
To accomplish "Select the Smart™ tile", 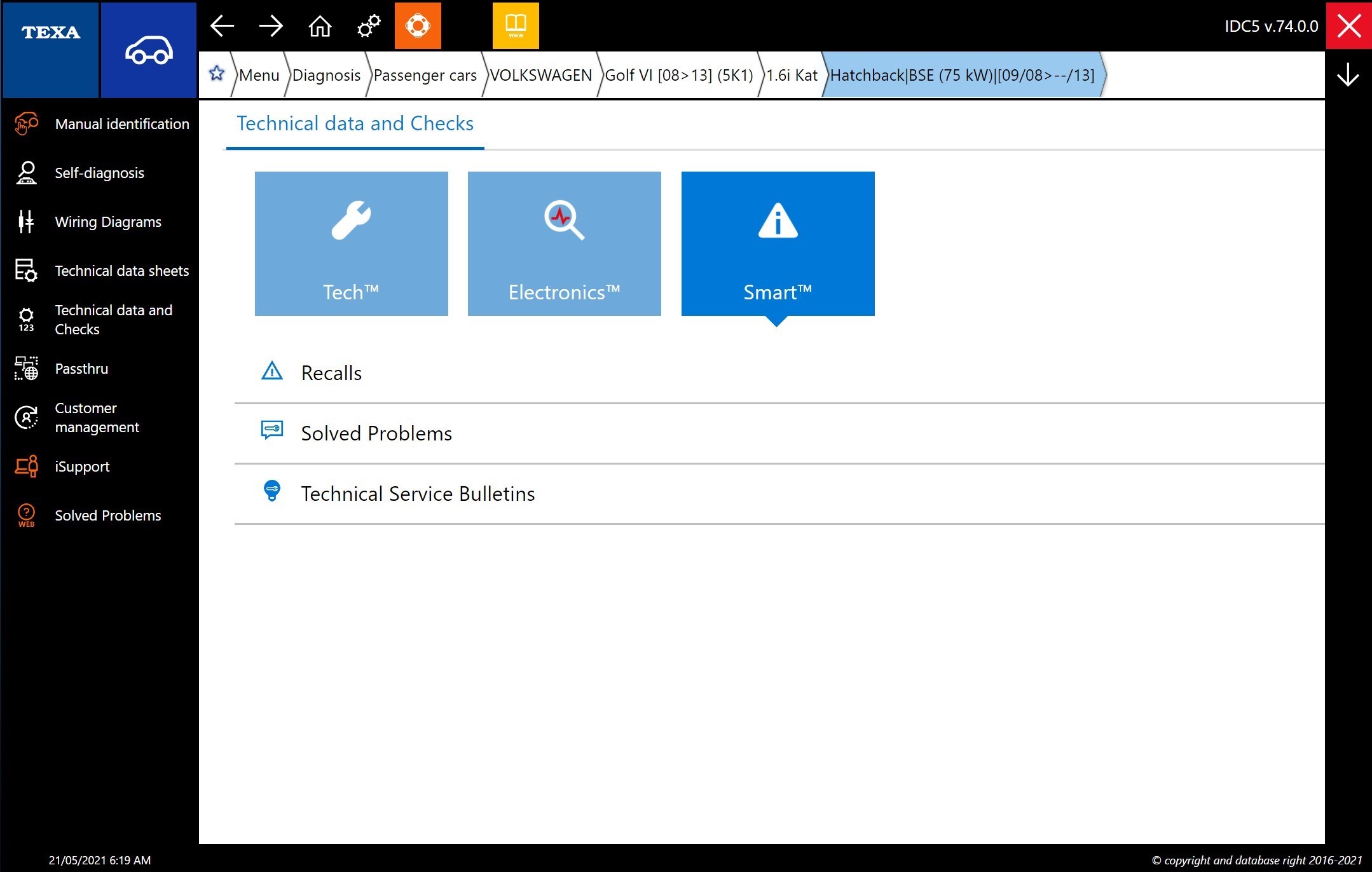I will (x=778, y=243).
